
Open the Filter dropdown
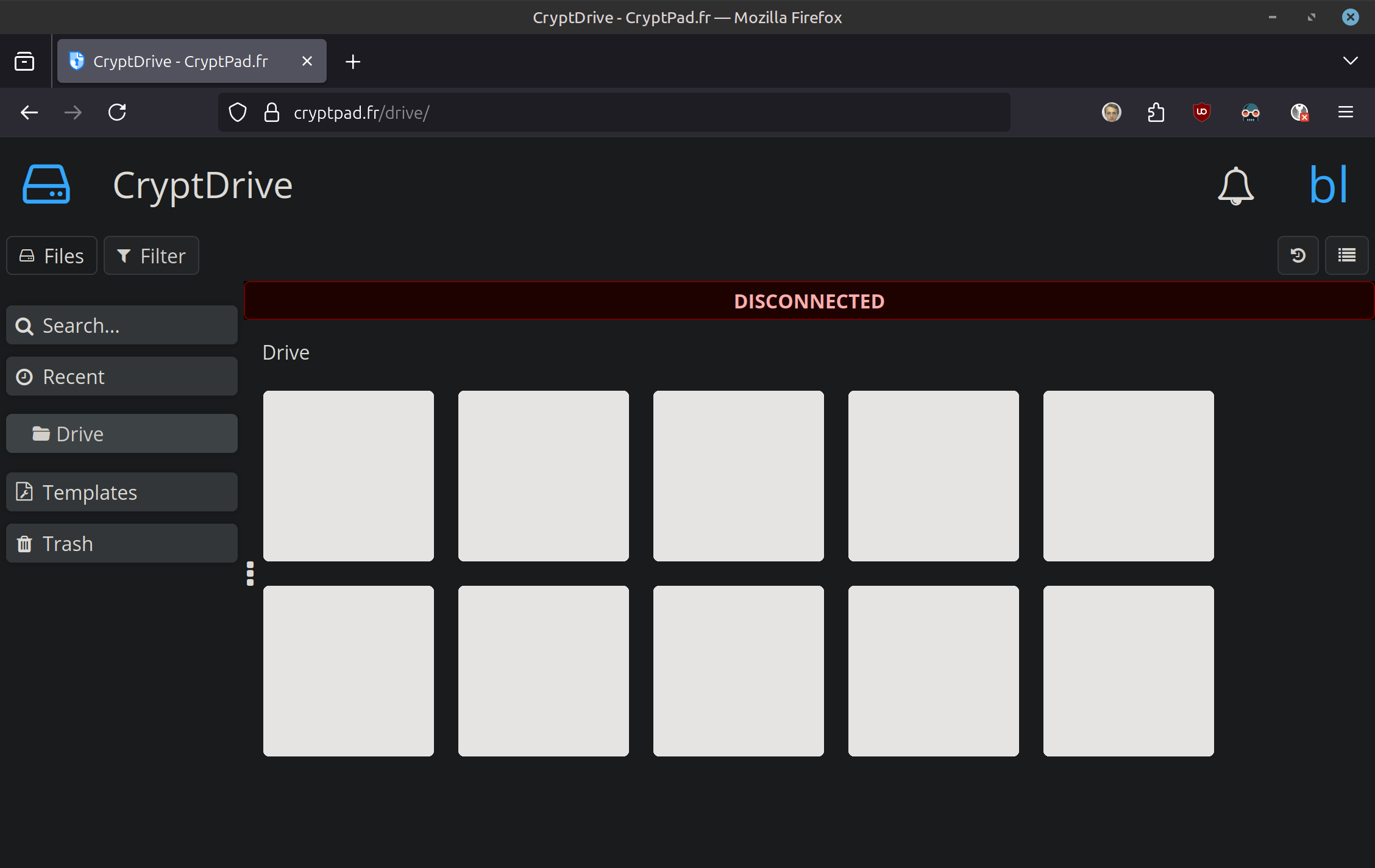(x=151, y=256)
